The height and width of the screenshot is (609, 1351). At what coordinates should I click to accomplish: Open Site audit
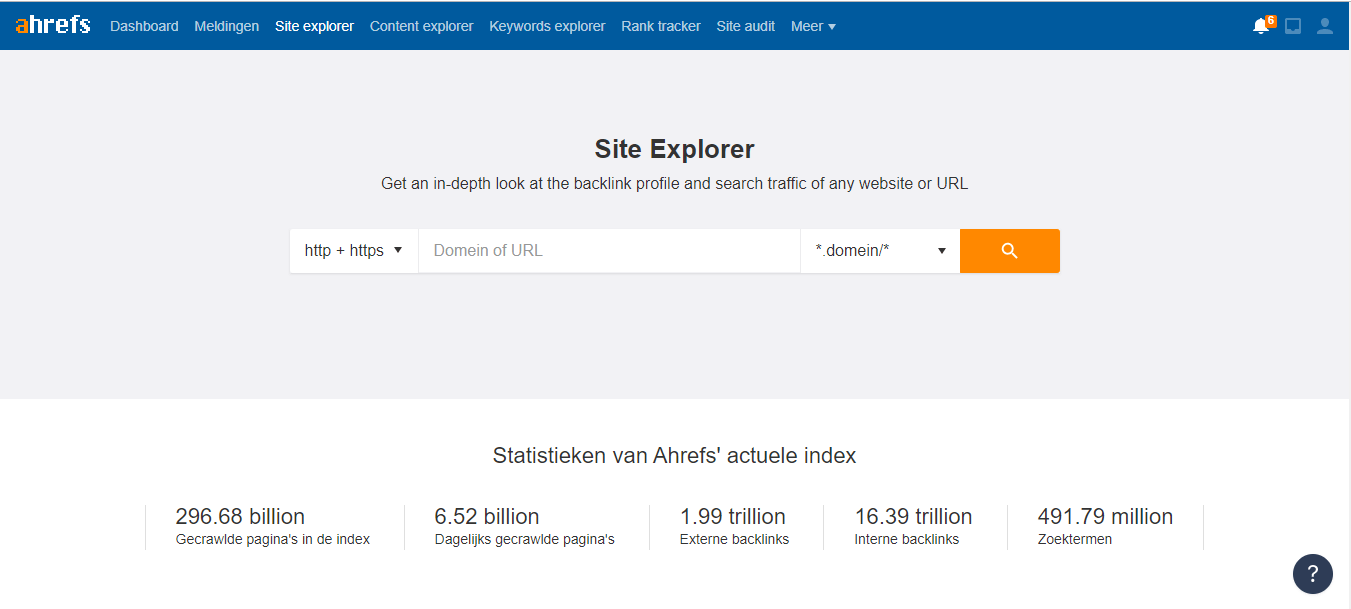(745, 26)
